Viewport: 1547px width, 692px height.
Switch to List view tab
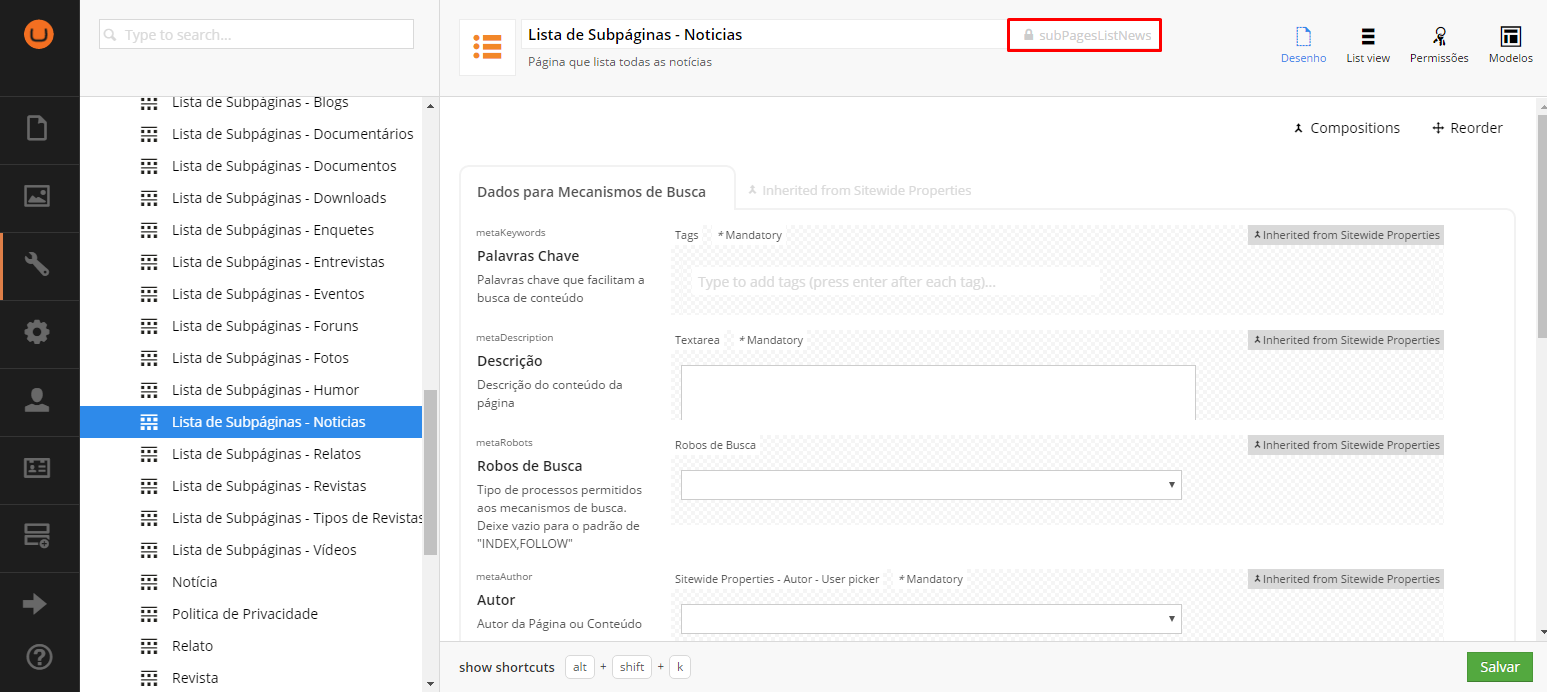click(1367, 45)
